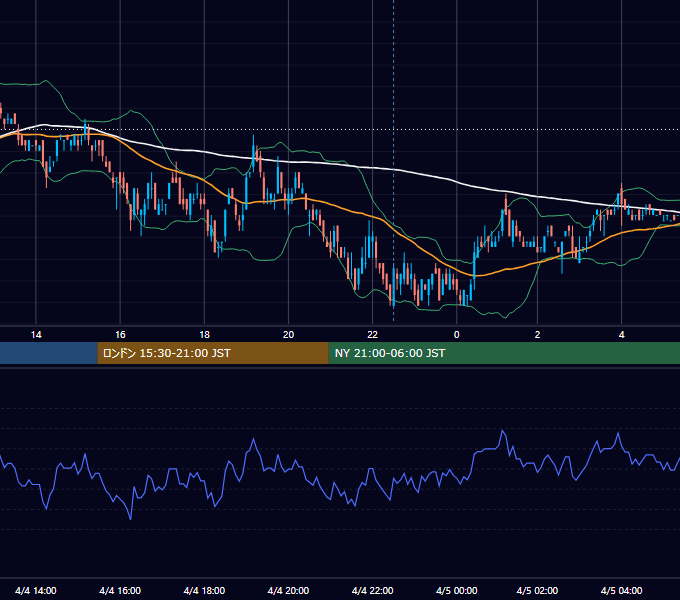This screenshot has height=600, width=680.
Task: Click the "4/5 02:00" bottom axis label
Action: coord(537,590)
